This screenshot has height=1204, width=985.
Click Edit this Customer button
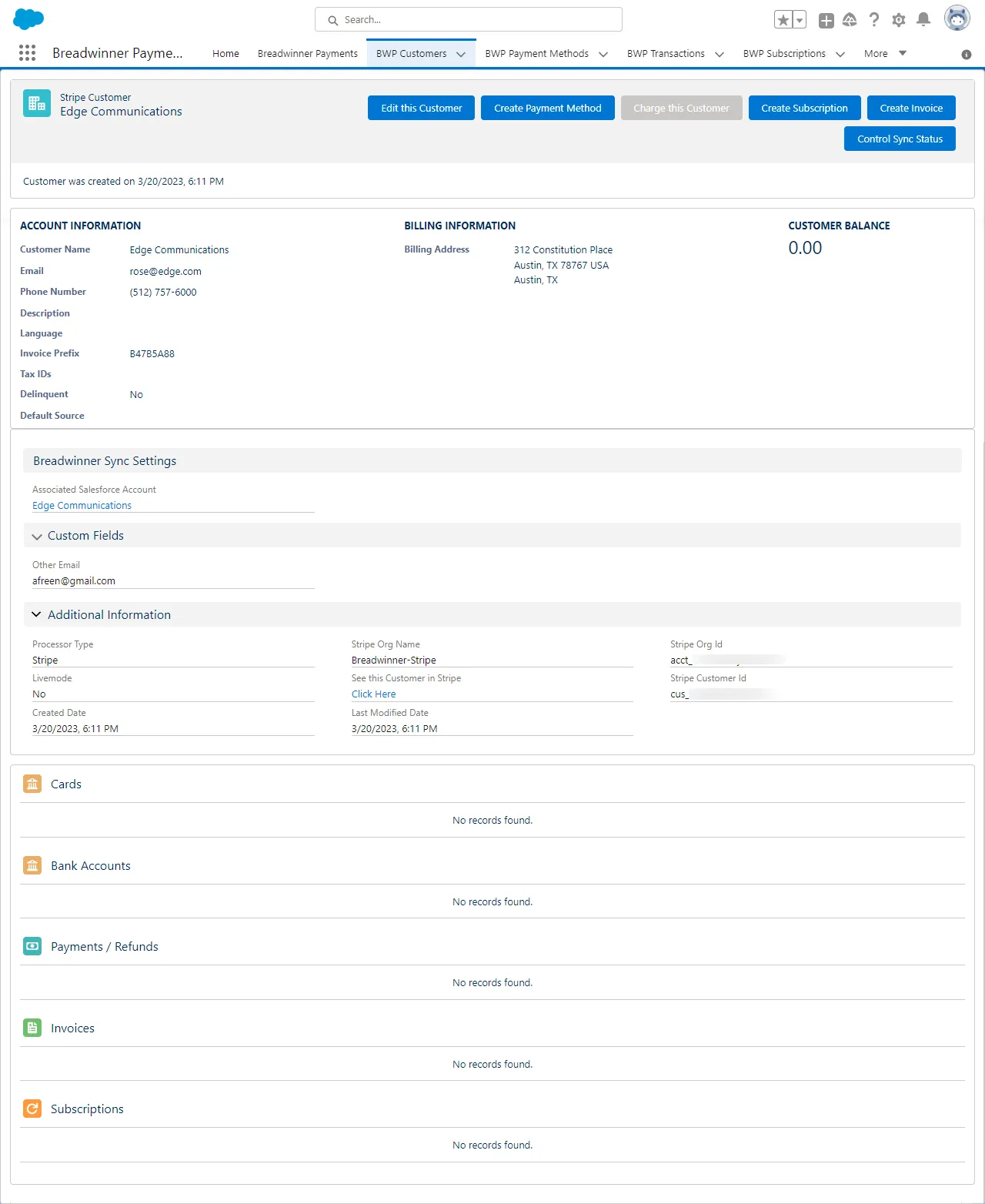coord(421,108)
